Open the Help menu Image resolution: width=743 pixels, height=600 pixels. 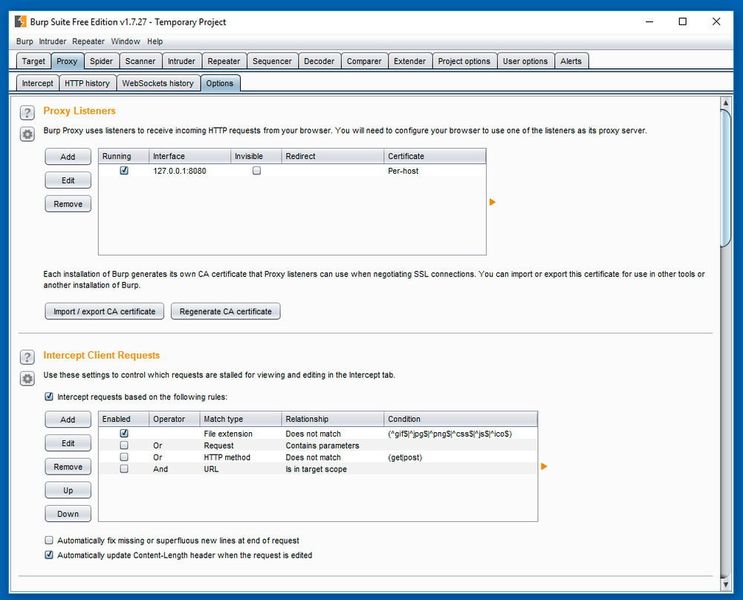point(155,41)
